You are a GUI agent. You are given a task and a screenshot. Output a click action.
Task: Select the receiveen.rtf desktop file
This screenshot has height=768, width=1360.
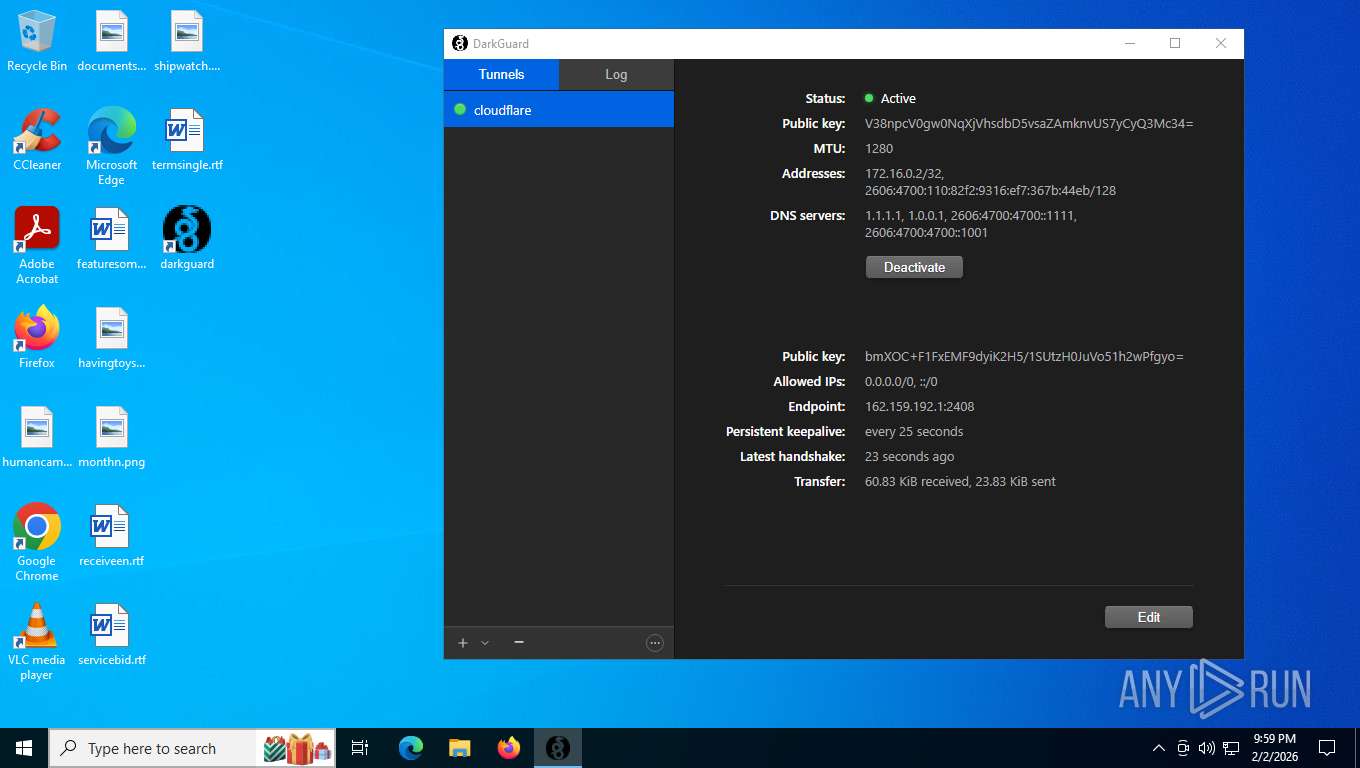tap(111, 536)
